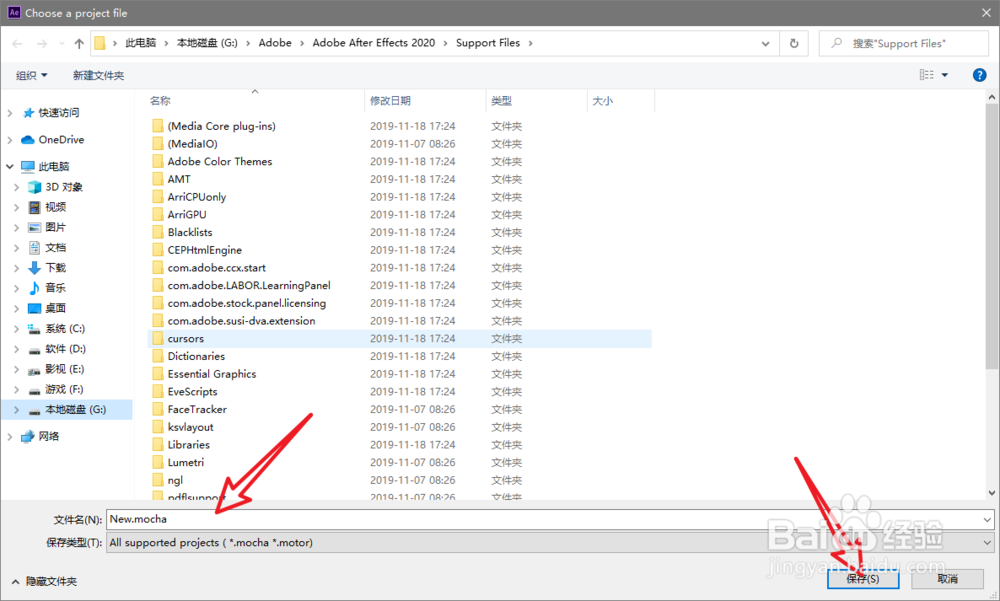This screenshot has height=601, width=1000.
Task: Select the ArriGPU folder icon
Action: point(158,215)
